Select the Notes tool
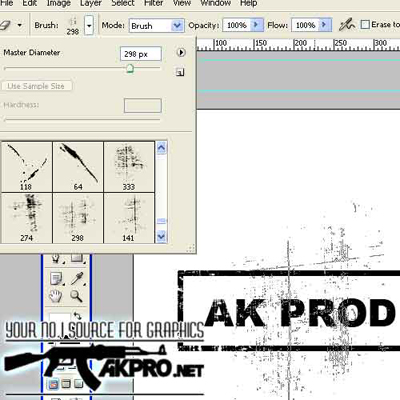Image resolution: width=400 pixels, height=400 pixels. pyautogui.click(x=56, y=278)
